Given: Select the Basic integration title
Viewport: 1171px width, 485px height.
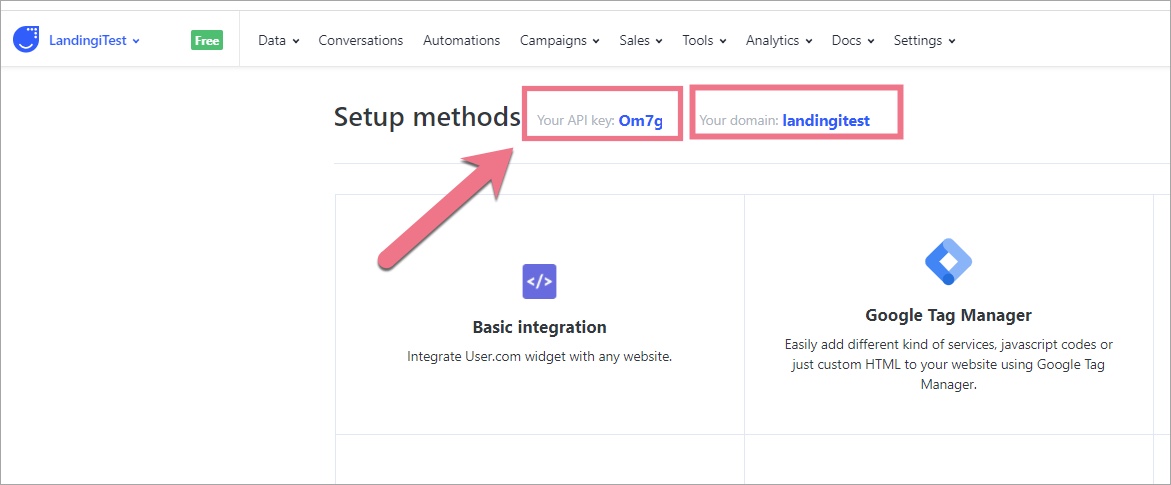Looking at the screenshot, I should pos(539,327).
